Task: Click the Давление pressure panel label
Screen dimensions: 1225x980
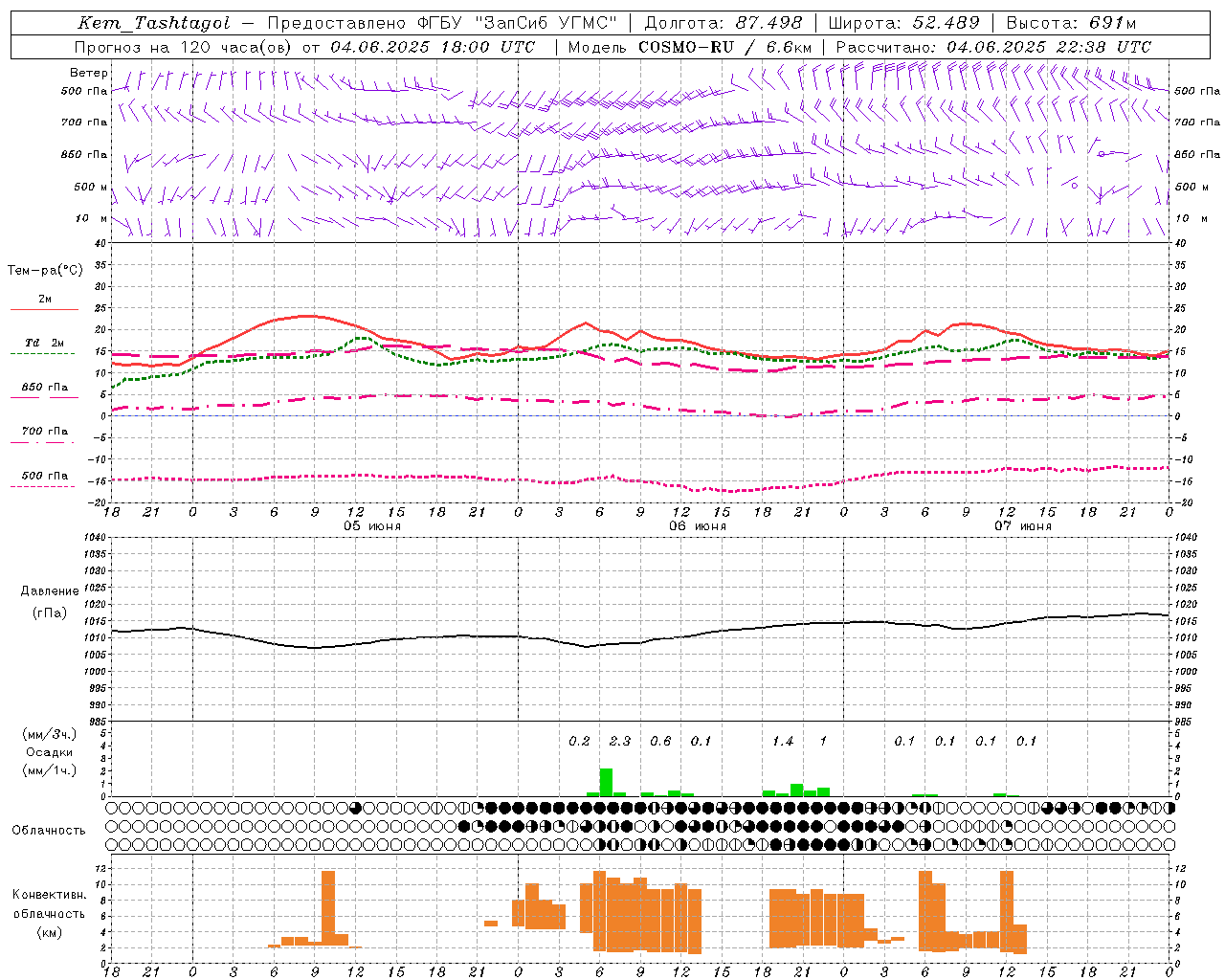Action: click(x=50, y=591)
